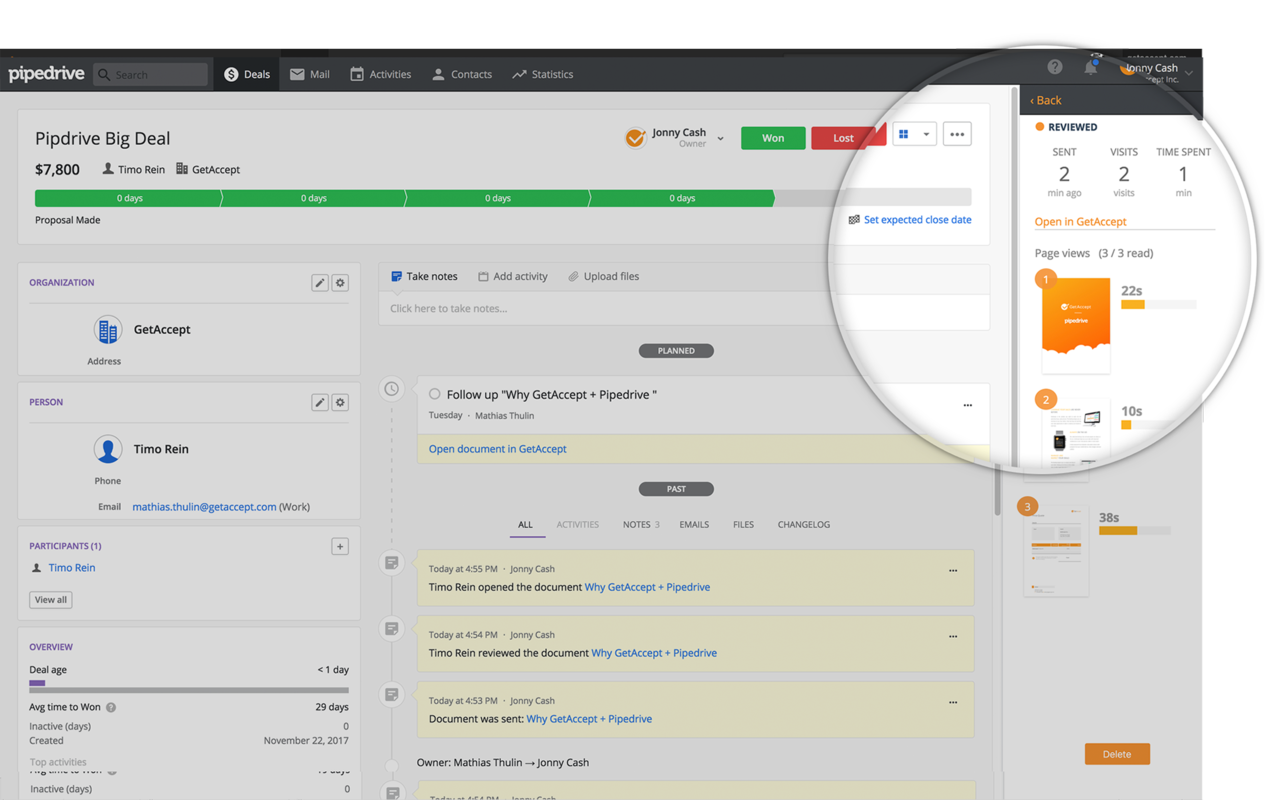
Task: Click Set expected close date link
Action: 917,220
